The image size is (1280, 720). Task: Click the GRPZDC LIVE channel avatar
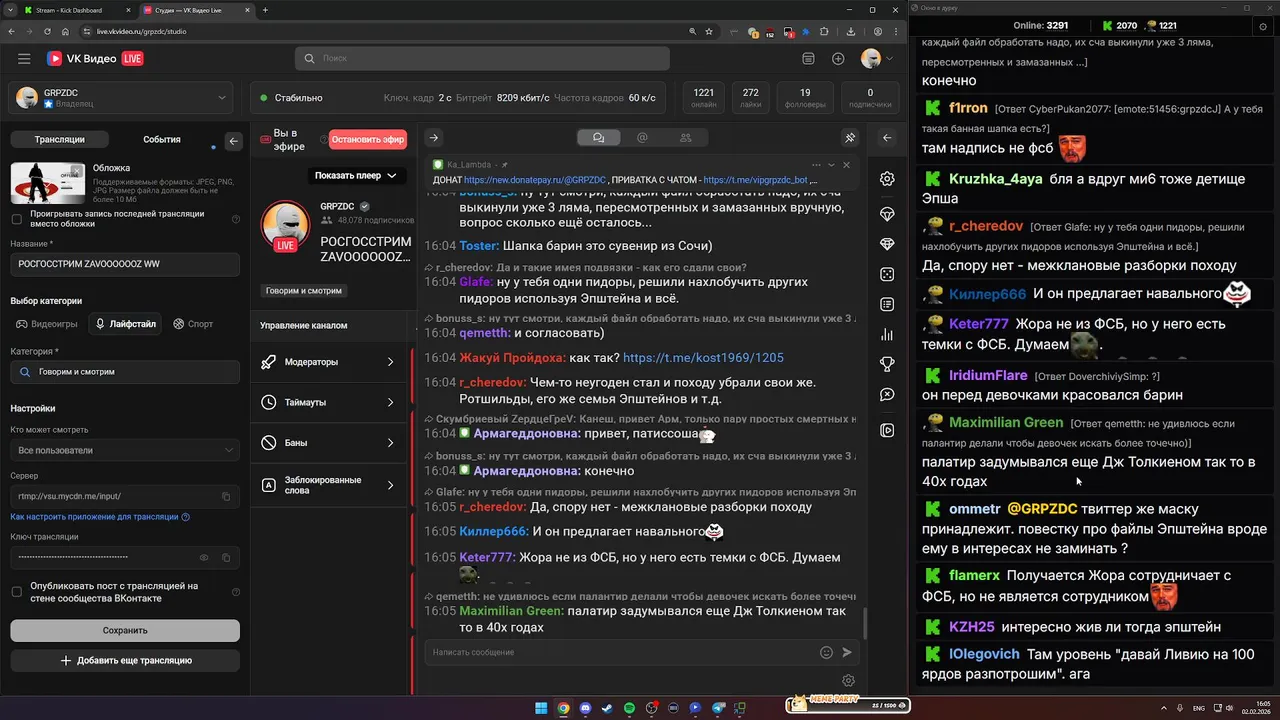coord(285,225)
